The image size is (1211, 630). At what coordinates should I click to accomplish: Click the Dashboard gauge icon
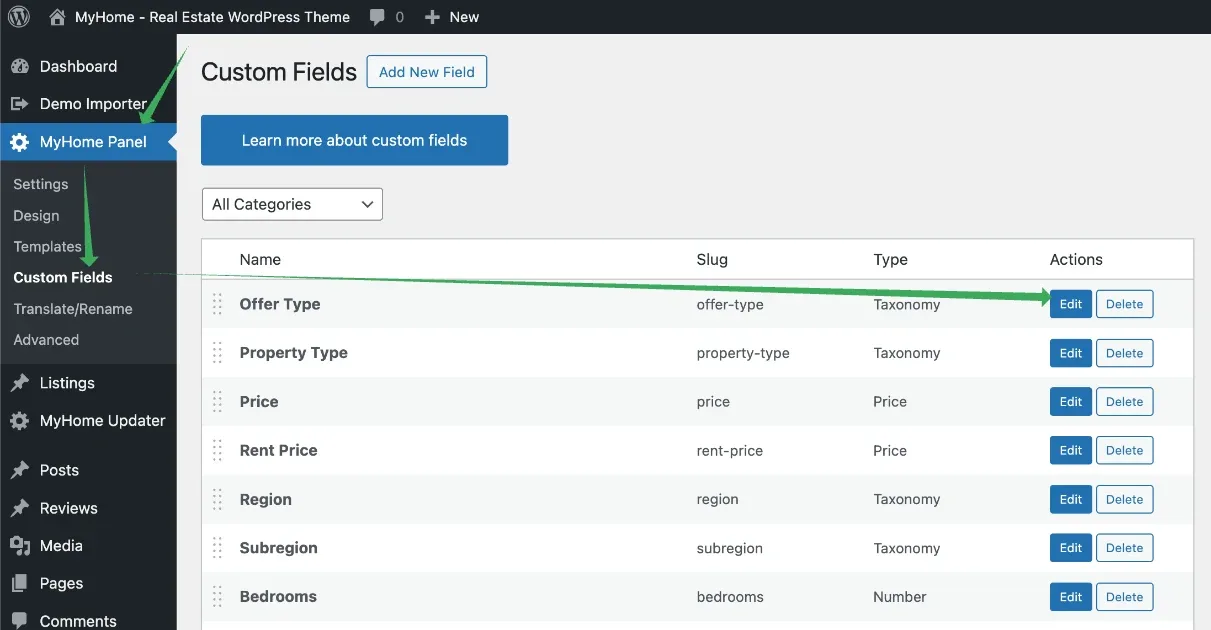[19, 66]
